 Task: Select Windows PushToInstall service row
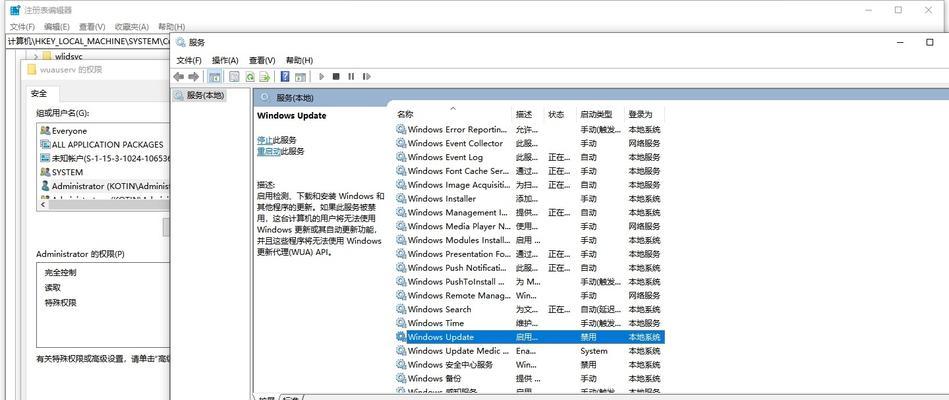pyautogui.click(x=529, y=282)
